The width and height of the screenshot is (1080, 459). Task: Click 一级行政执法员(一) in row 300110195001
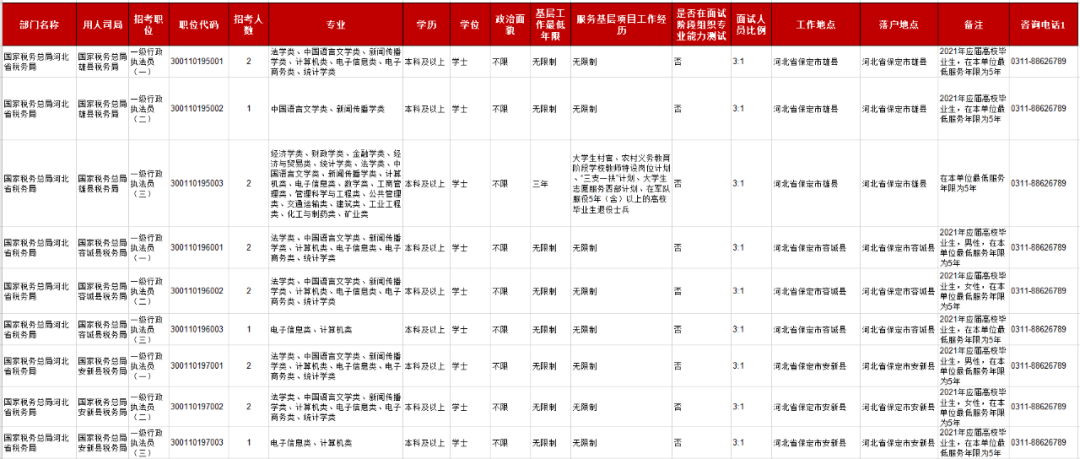click(x=147, y=61)
